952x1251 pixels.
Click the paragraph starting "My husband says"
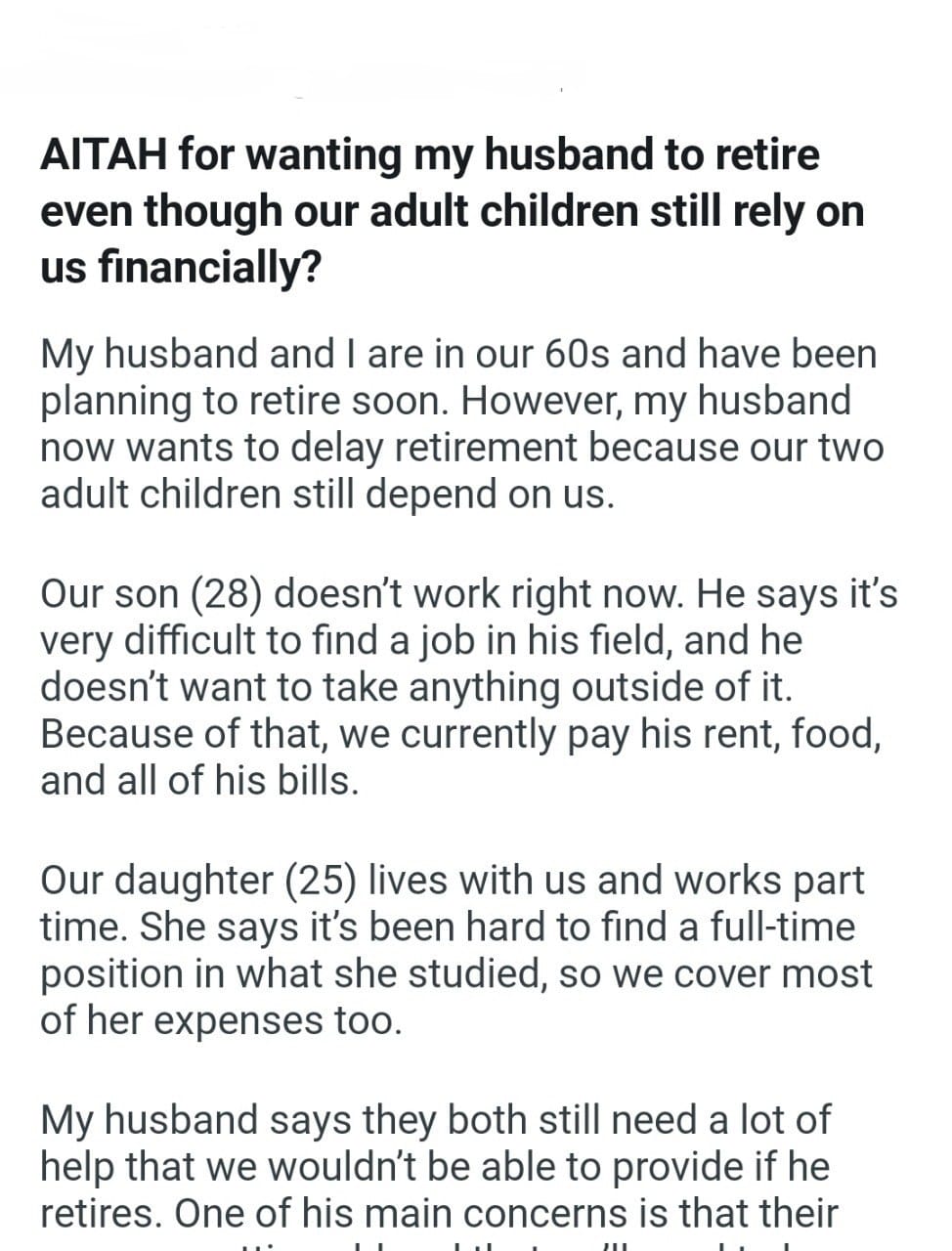coord(440,1167)
